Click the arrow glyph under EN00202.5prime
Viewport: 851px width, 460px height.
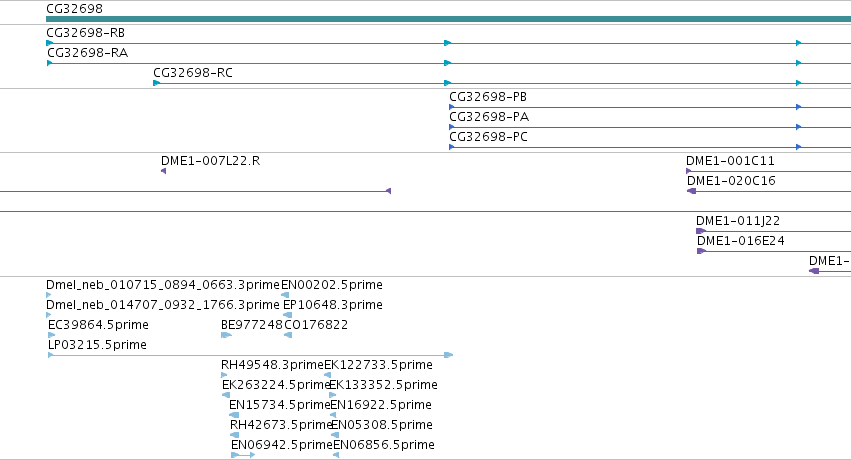[285, 295]
